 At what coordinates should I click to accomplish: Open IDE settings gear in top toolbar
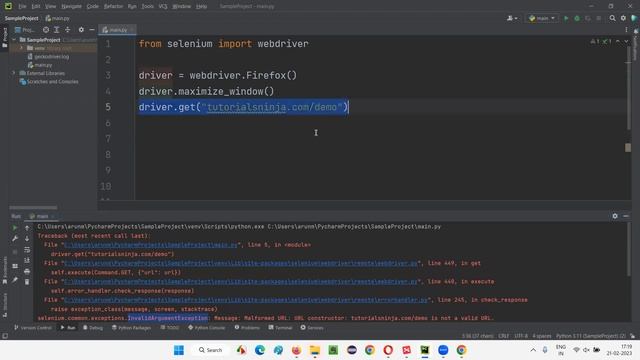[x=623, y=18]
